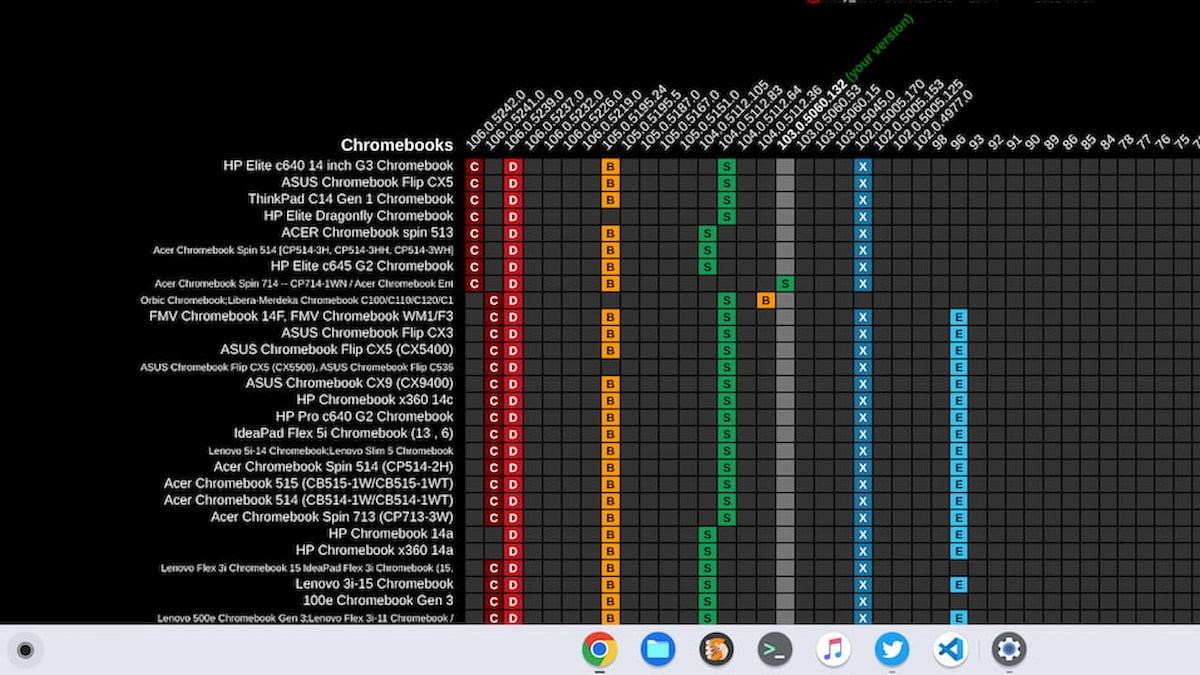The image size is (1200, 675).
Task: Click C cell for 100e Chromebook Gen 3
Action: click(493, 601)
